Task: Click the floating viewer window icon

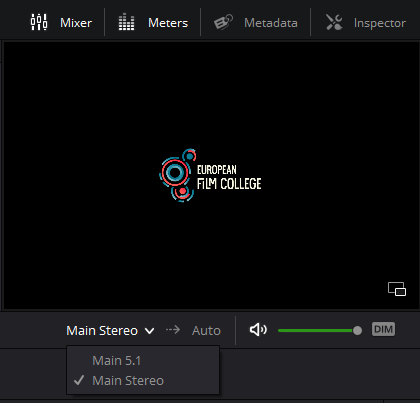Action: [x=397, y=289]
